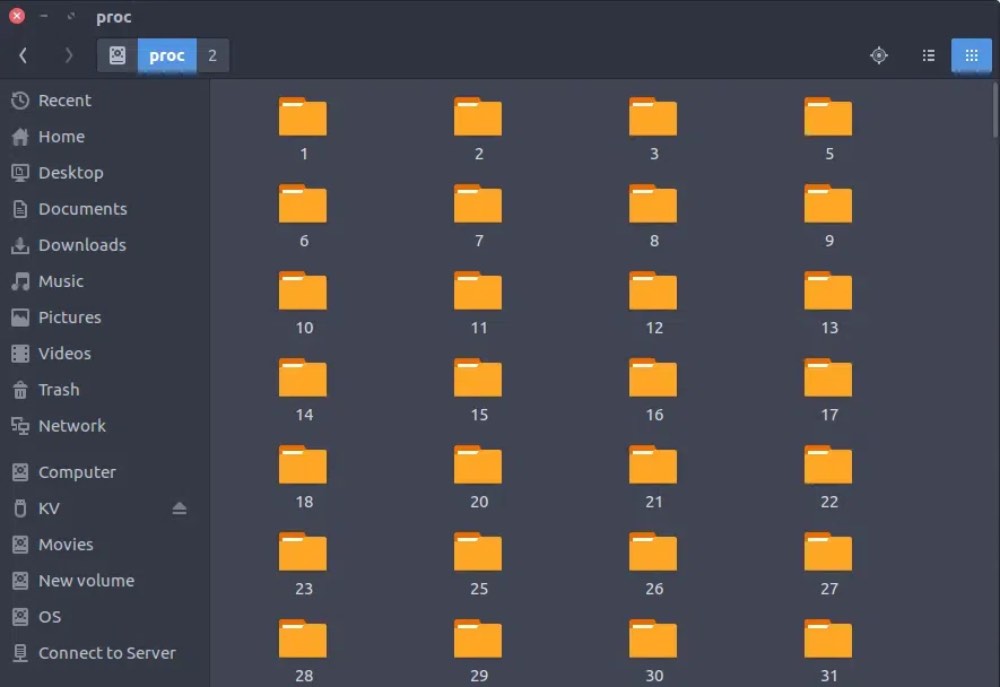
Task: Click the proc breadcrumb segment
Action: coord(166,55)
